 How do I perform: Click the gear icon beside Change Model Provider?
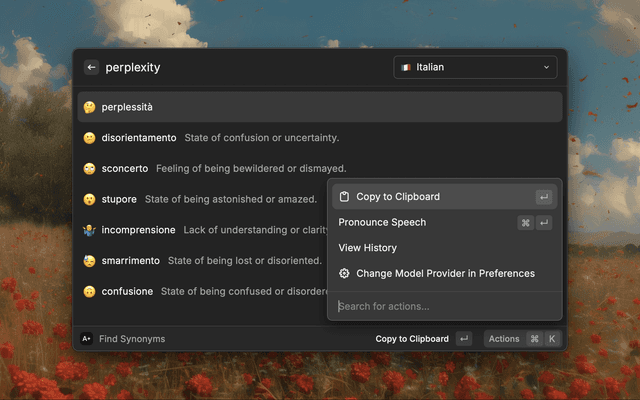click(x=344, y=273)
